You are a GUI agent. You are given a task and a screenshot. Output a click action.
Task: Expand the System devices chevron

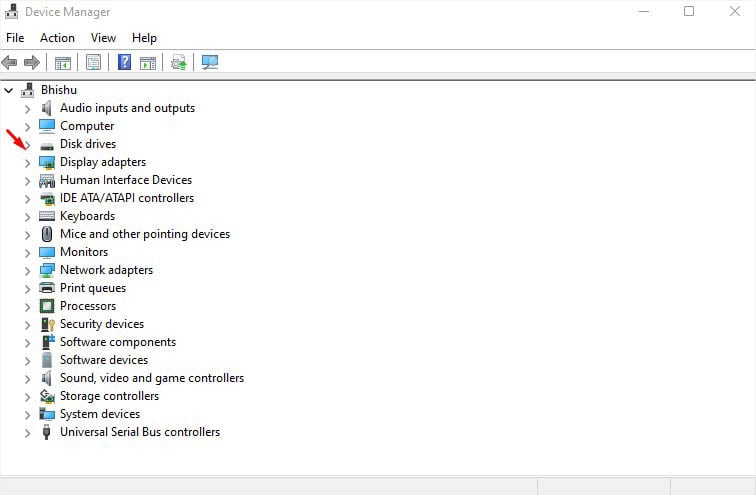pyautogui.click(x=27, y=415)
